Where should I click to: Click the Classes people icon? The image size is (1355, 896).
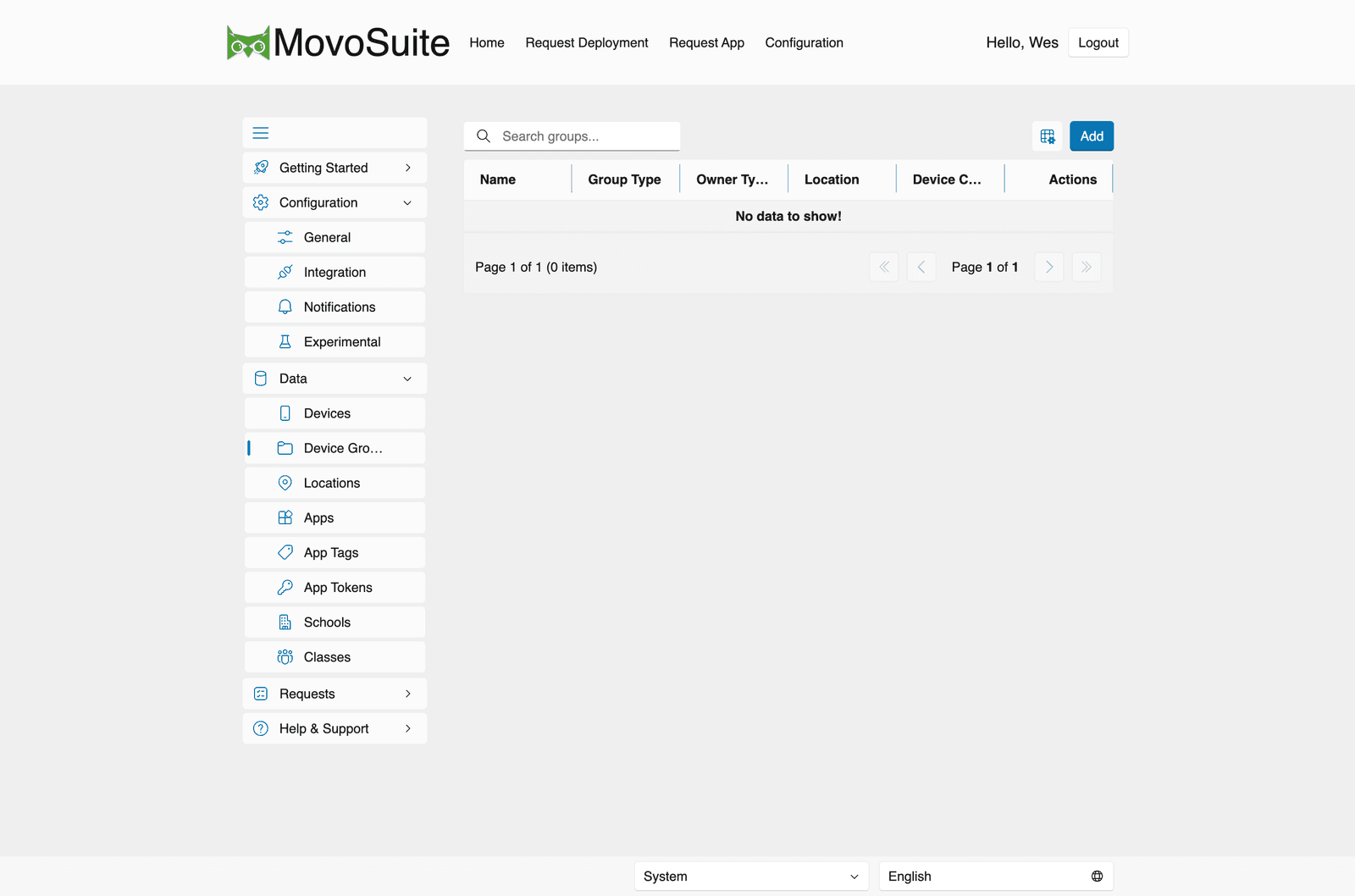(285, 657)
